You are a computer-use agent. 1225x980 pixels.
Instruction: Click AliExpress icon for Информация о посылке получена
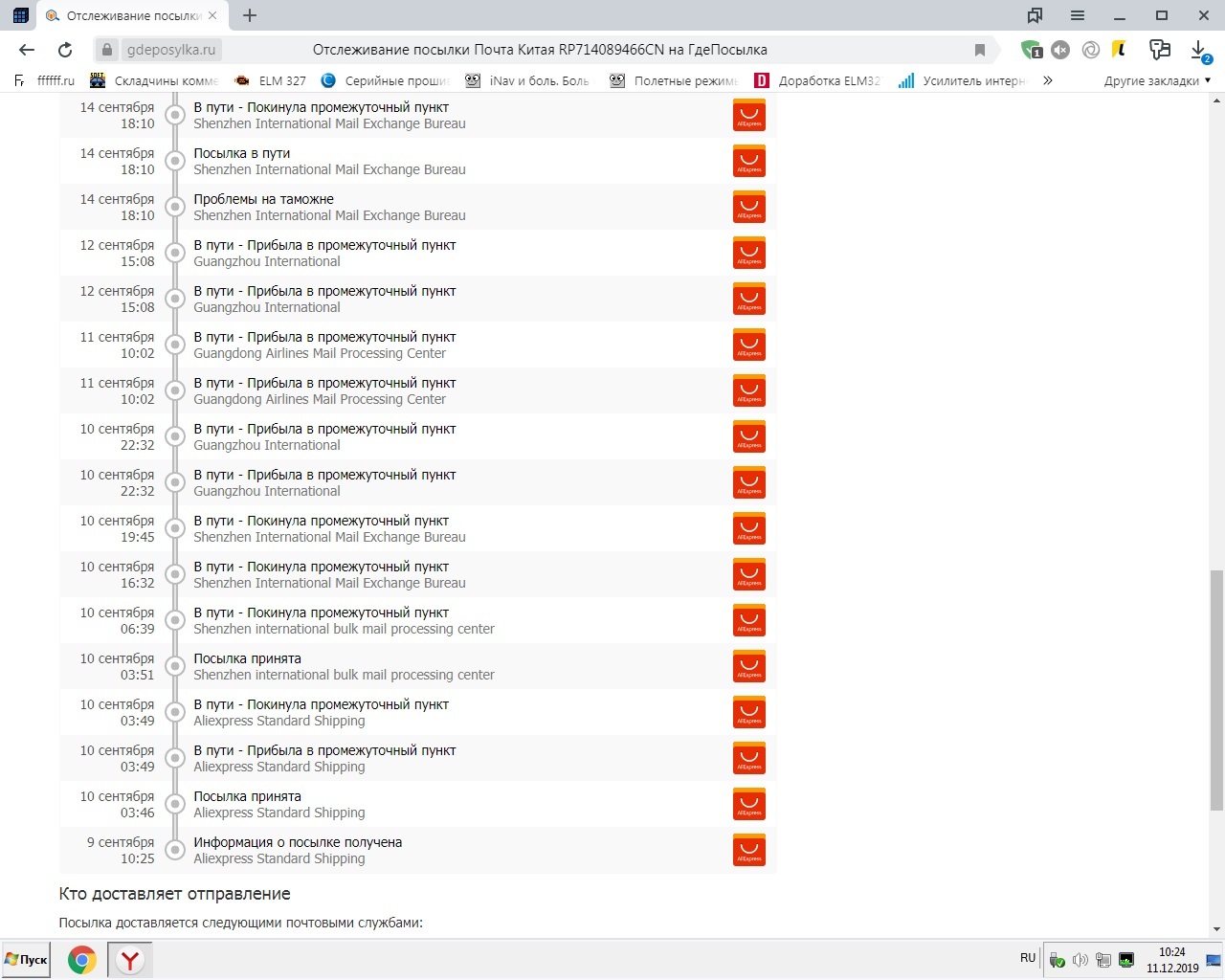(x=748, y=850)
